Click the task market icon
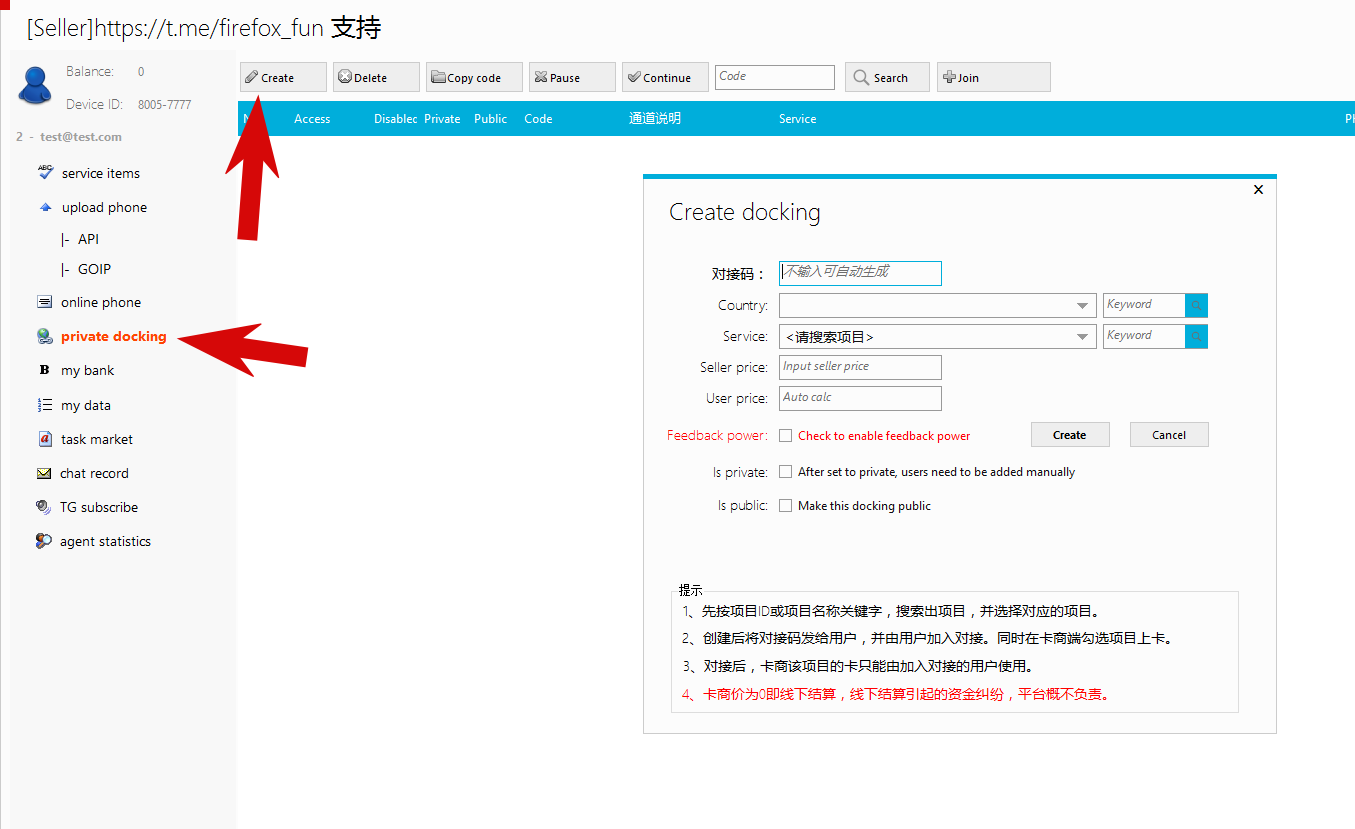 [45, 439]
